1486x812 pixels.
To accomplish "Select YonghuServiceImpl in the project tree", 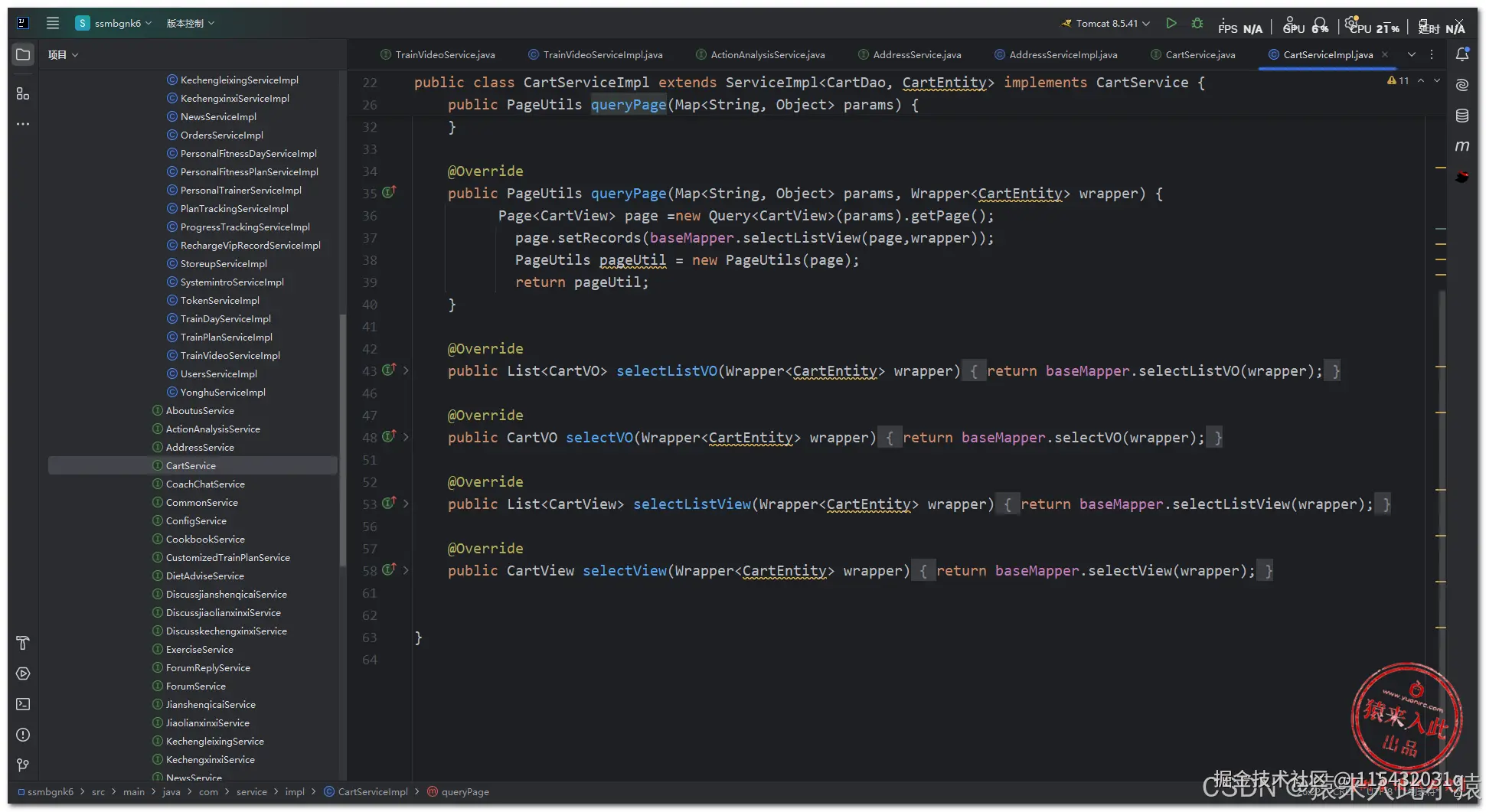I will [x=223, y=392].
